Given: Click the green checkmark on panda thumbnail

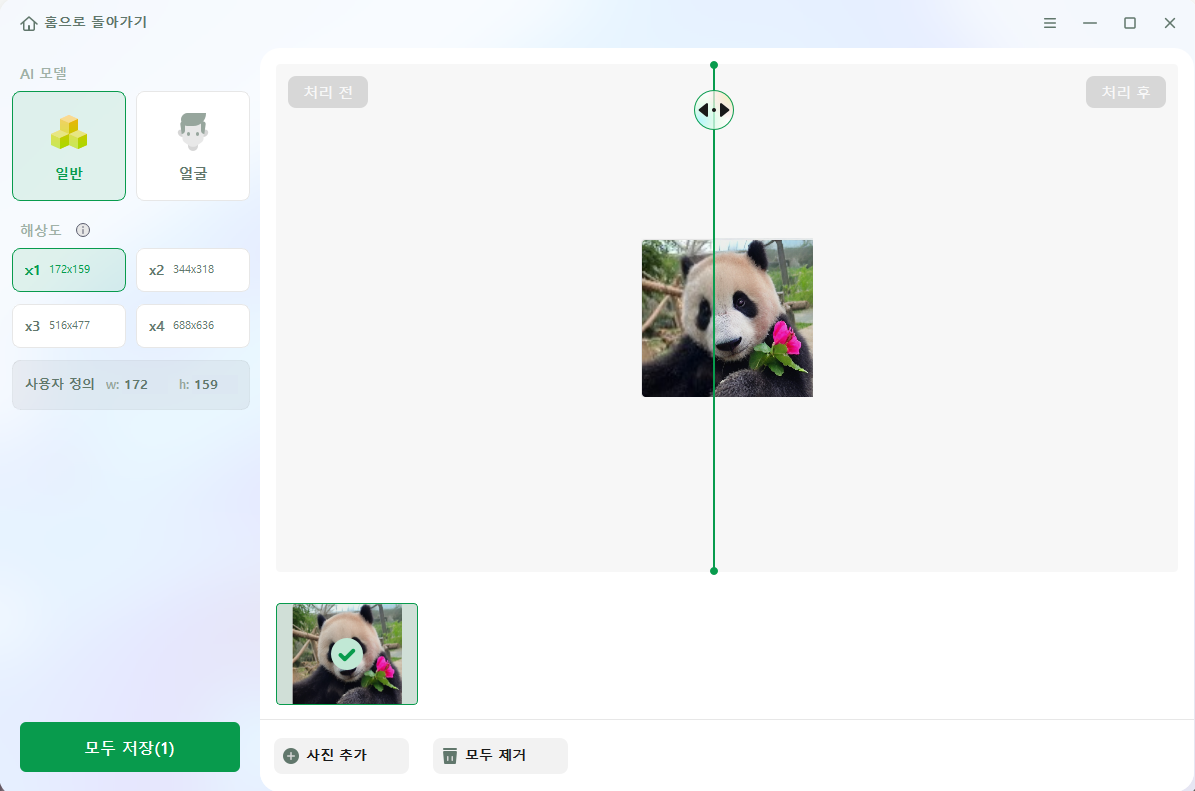Looking at the screenshot, I should click(347, 654).
